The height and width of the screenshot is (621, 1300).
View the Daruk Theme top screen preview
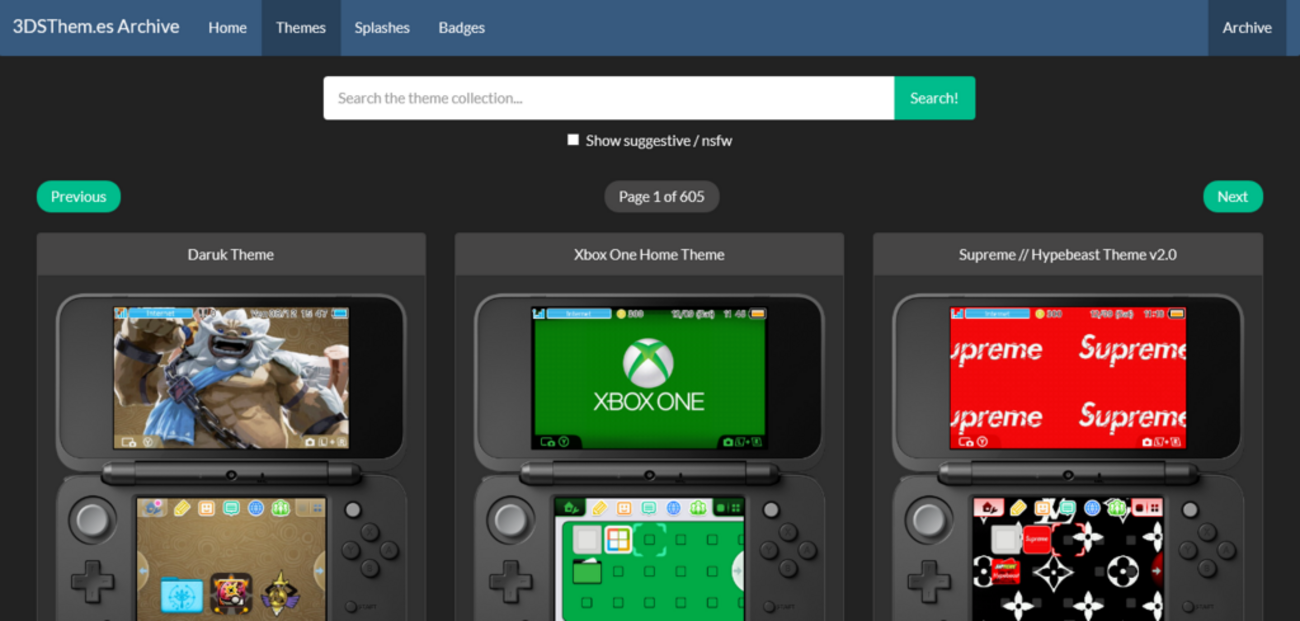click(x=231, y=377)
